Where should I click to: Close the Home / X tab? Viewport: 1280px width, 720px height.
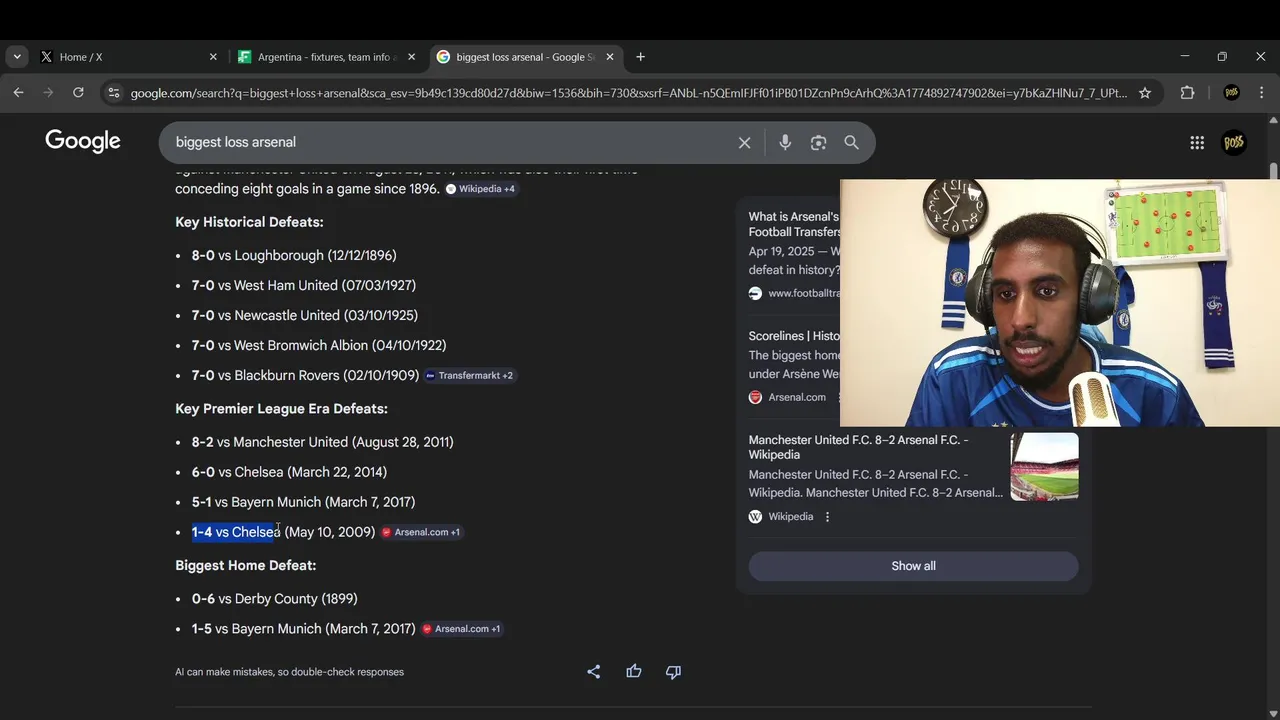(x=213, y=57)
